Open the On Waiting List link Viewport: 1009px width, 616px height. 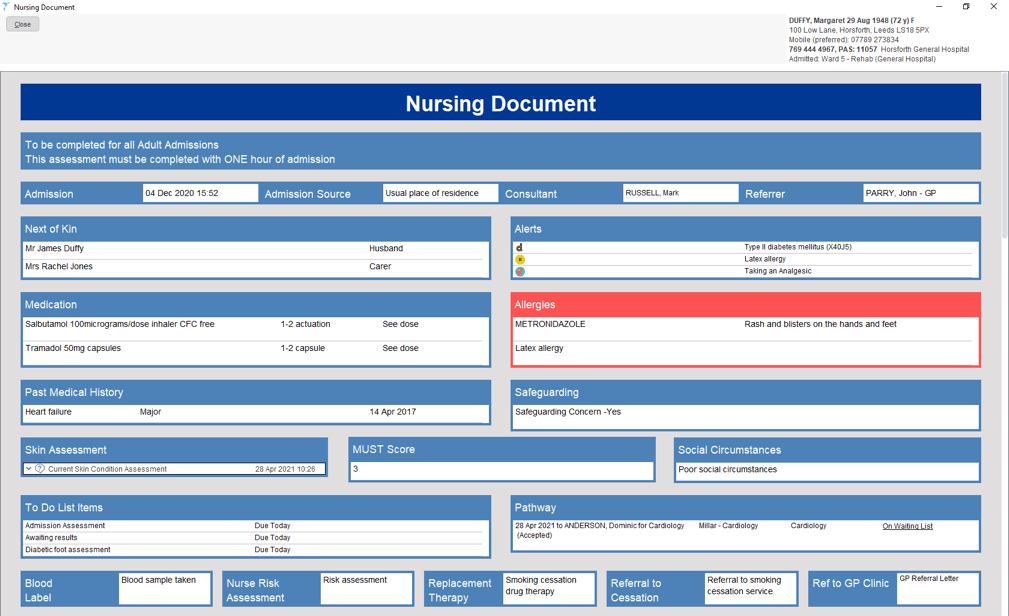[906, 525]
